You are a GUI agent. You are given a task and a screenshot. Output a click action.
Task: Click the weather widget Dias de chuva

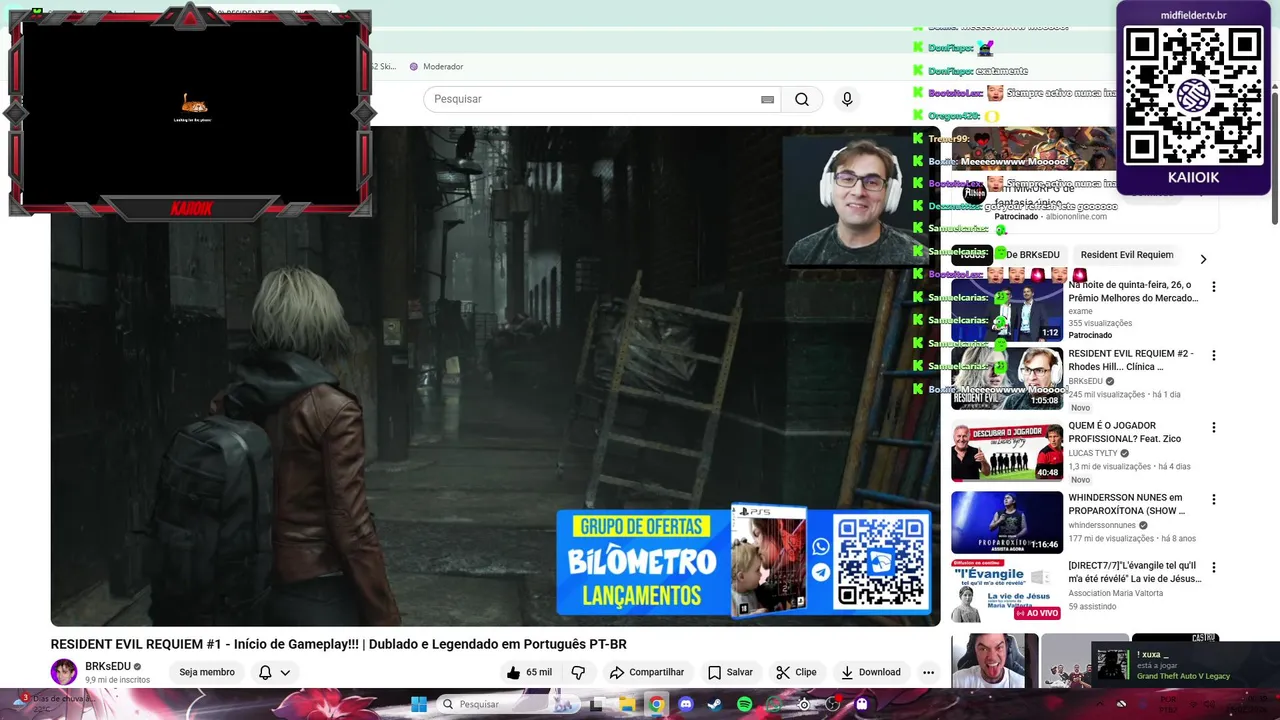coord(55,703)
